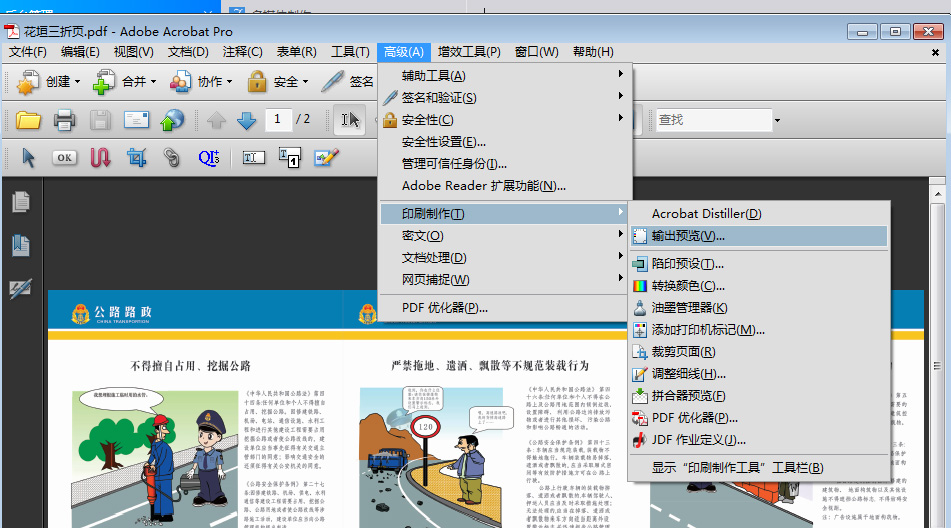Open a file with the folder icon
951x528 pixels.
pyautogui.click(x=28, y=120)
